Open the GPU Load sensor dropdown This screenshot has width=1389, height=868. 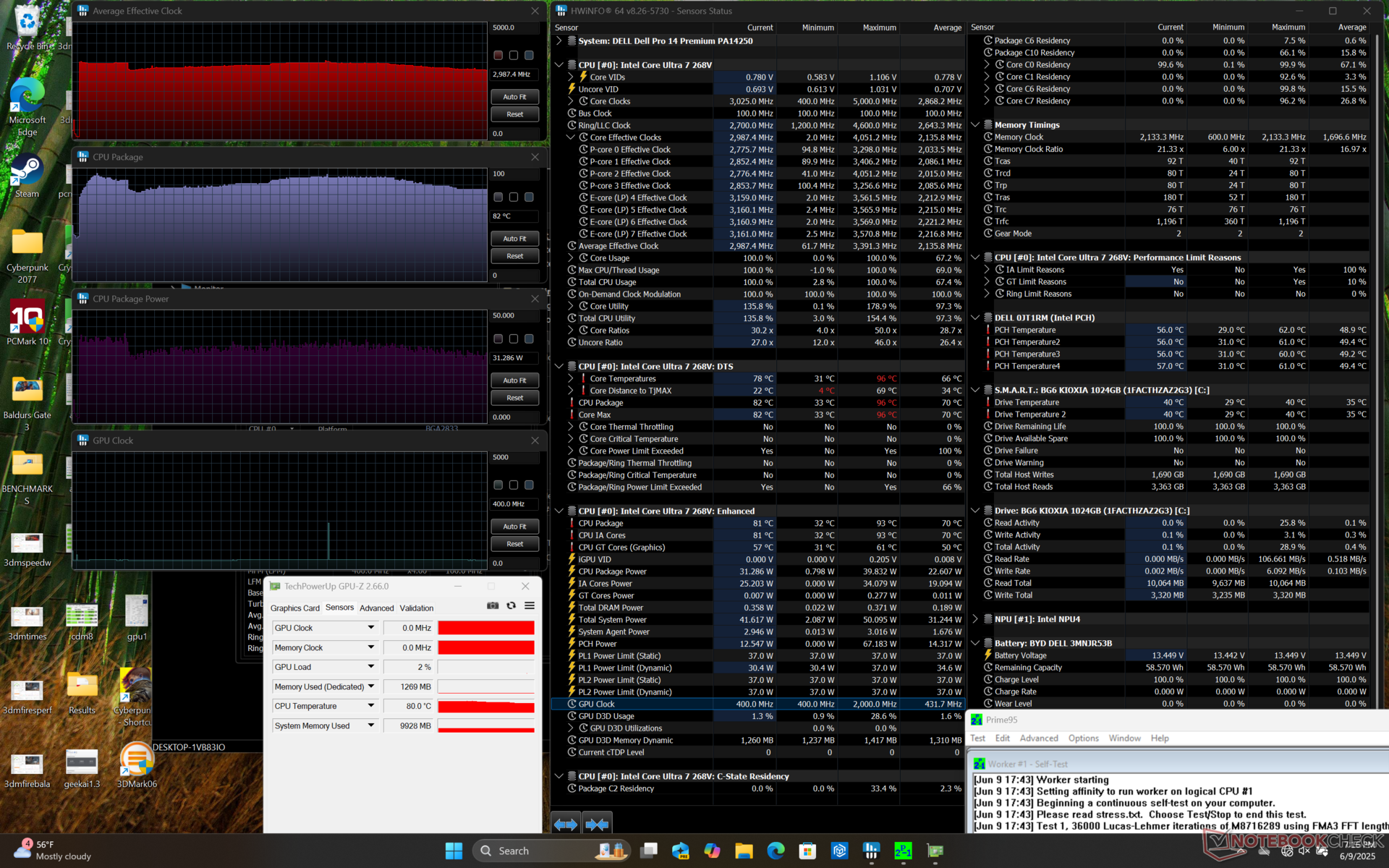pyautogui.click(x=371, y=667)
